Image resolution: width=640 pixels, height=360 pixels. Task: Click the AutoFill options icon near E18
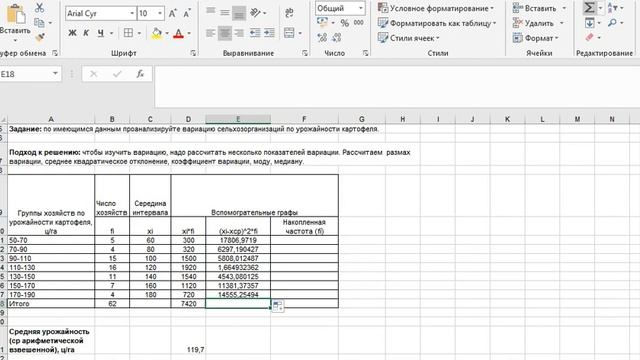point(278,306)
